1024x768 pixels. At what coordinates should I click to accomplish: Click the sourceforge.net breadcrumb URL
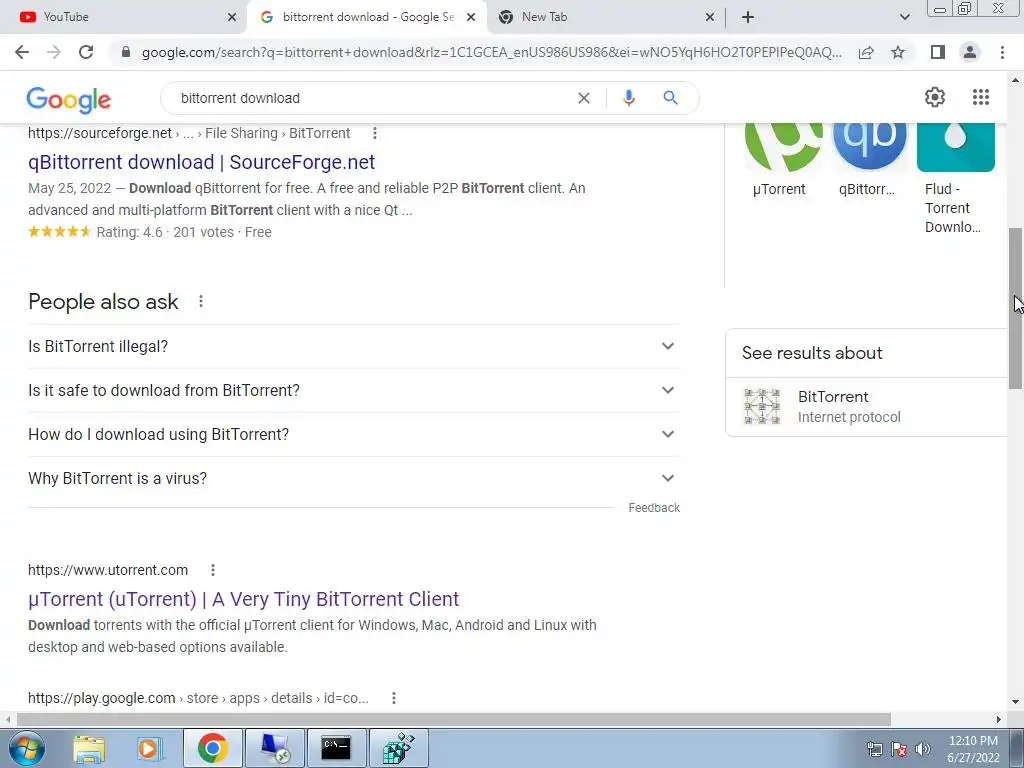point(189,133)
